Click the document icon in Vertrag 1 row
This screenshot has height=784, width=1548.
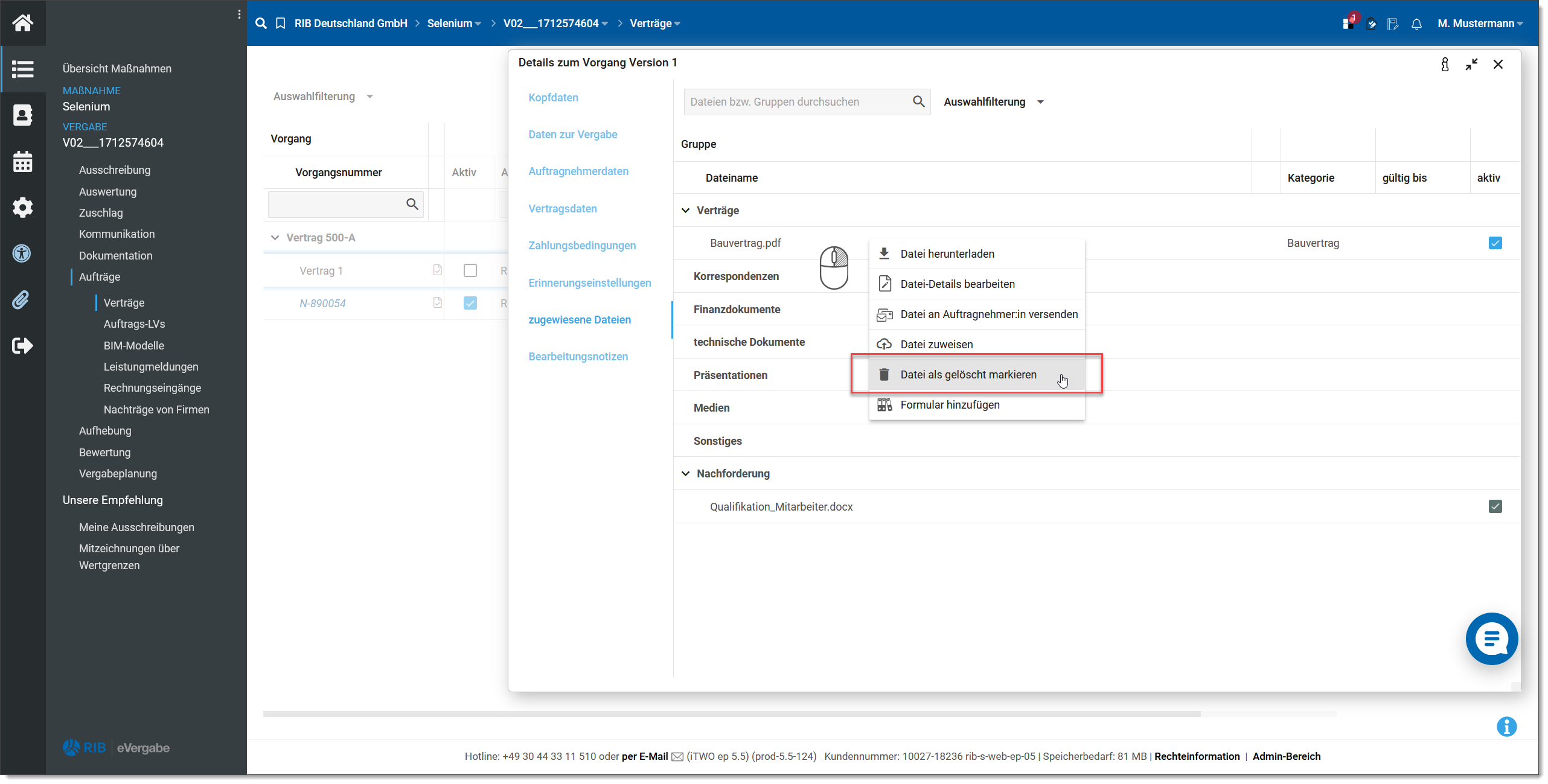coord(437,270)
